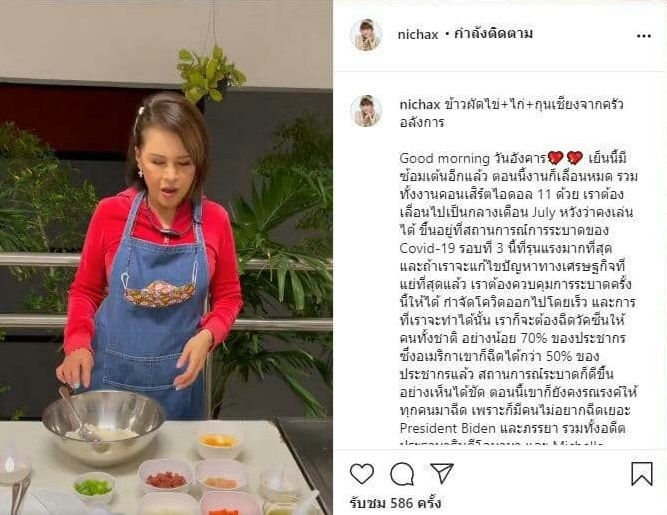Toggle the กำลังติดตาม following button
Viewport: 667px width, 515px height.
pos(493,34)
